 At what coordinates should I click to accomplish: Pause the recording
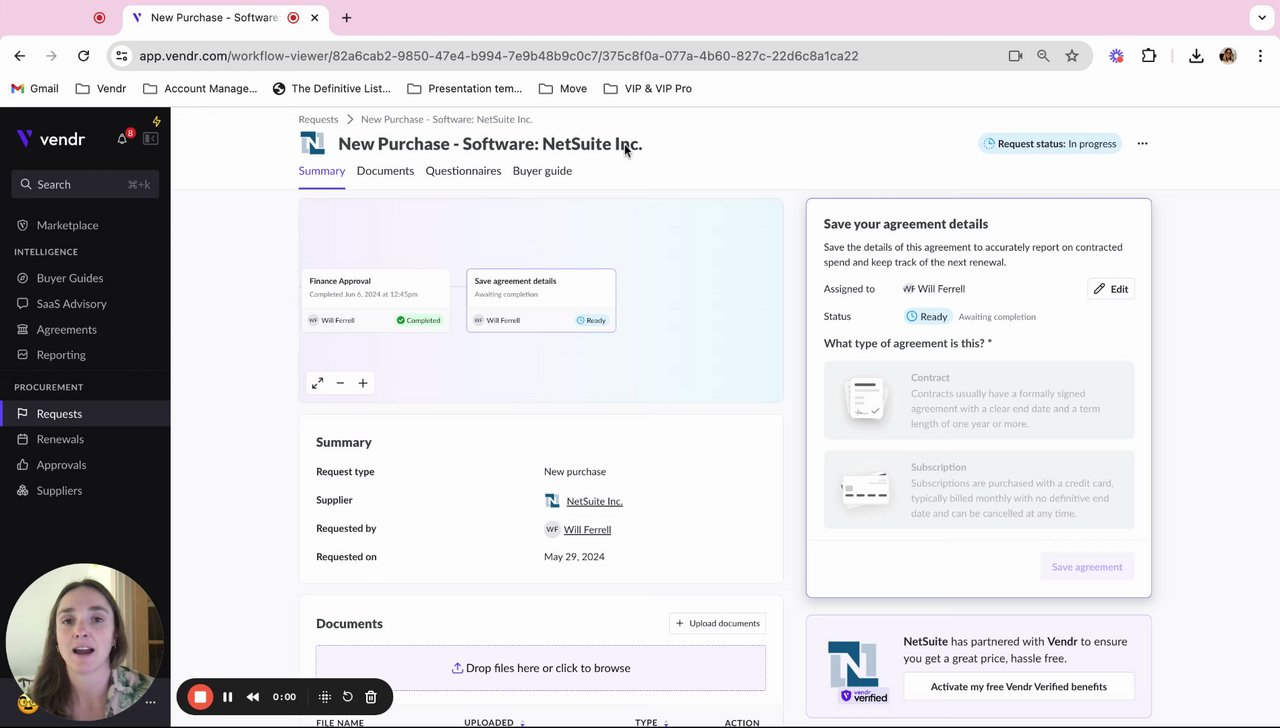click(x=228, y=697)
